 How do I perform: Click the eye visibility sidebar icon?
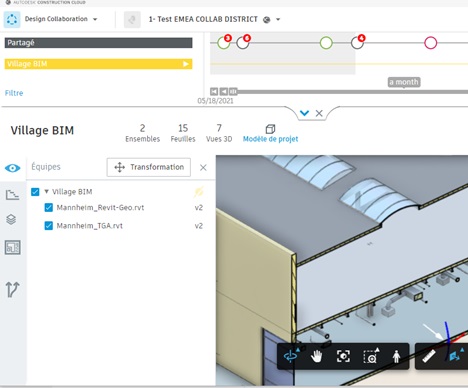click(x=13, y=168)
